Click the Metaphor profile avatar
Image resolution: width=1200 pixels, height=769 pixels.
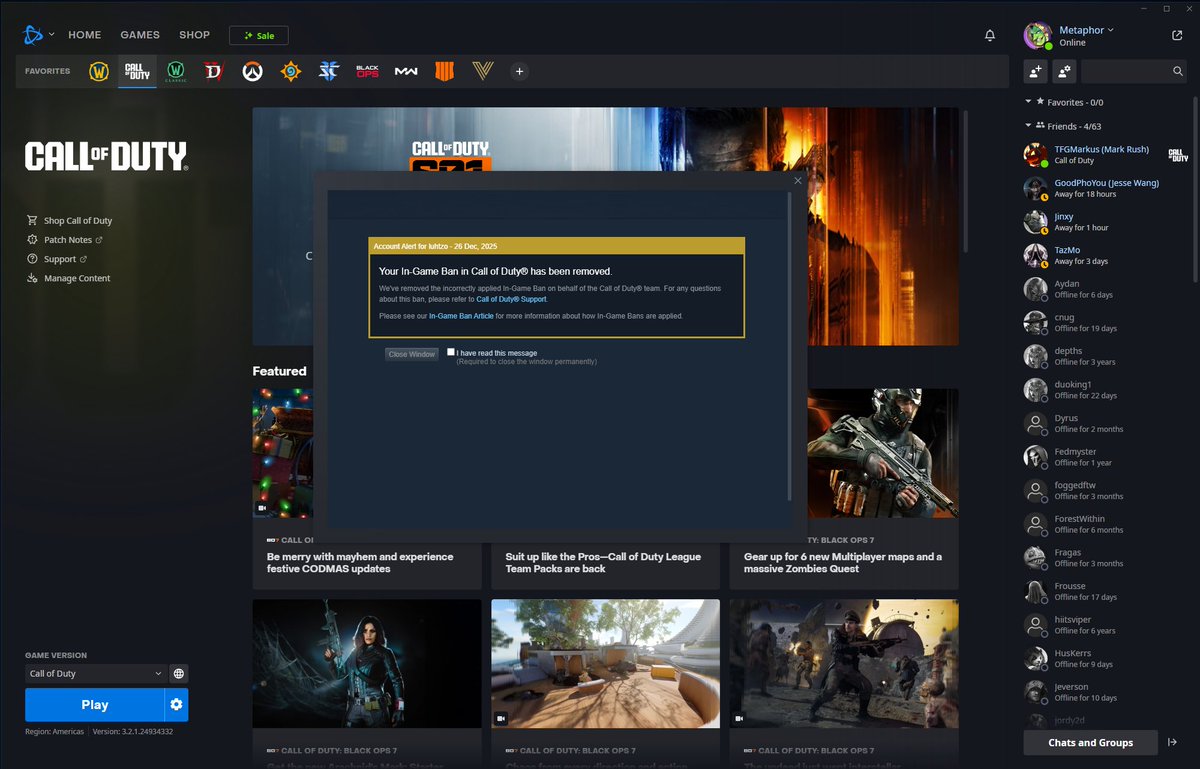pos(1038,35)
